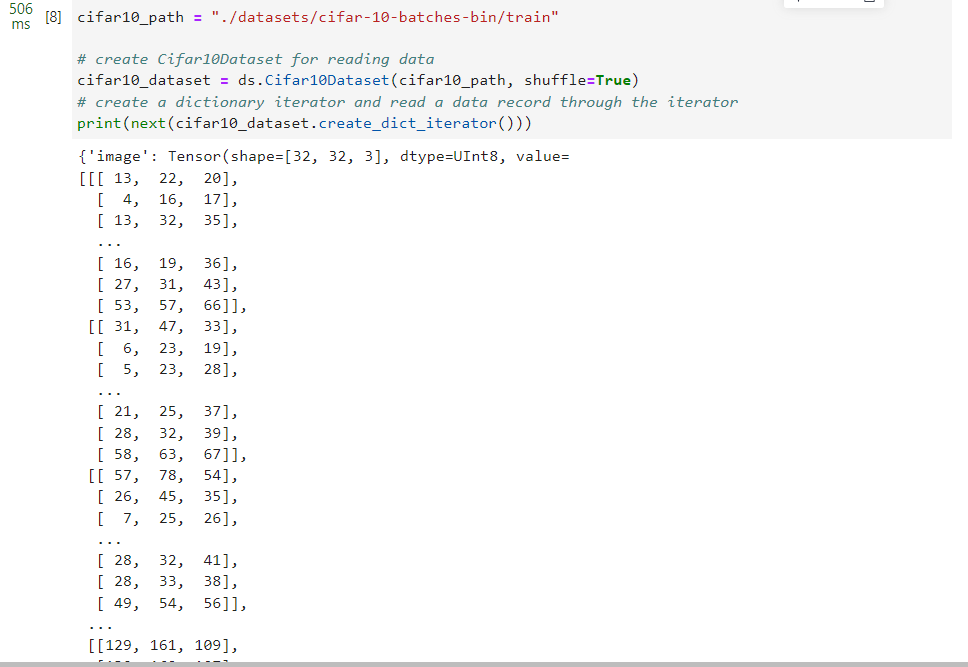Screen dimensions: 968x667
Task: Click the print keyword in the code
Action: [99, 124]
